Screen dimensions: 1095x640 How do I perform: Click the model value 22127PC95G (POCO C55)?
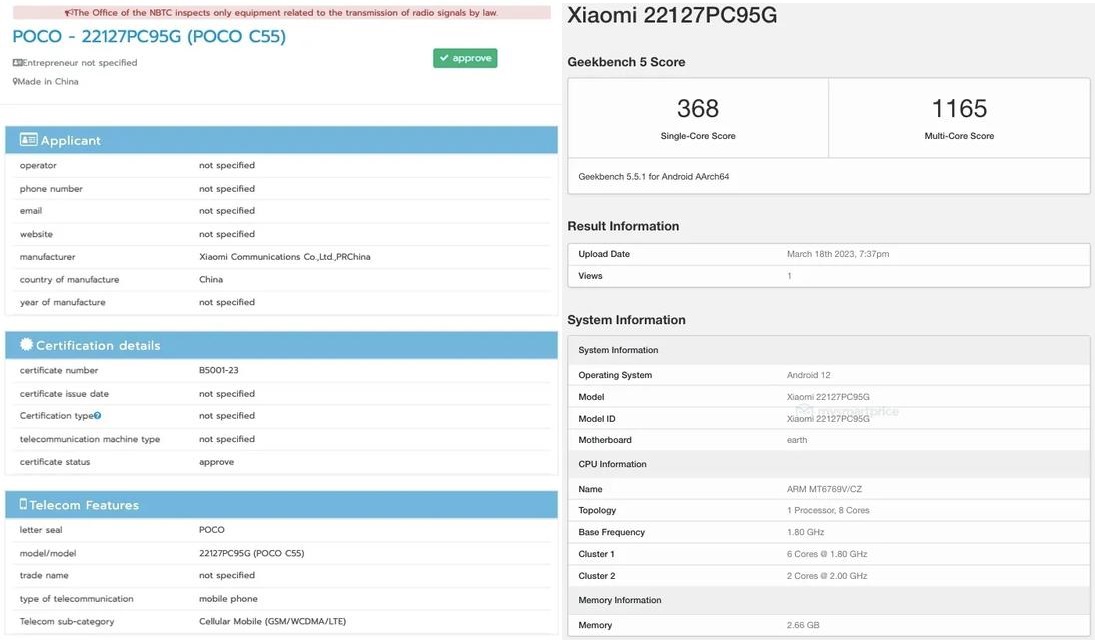pyautogui.click(x=251, y=553)
